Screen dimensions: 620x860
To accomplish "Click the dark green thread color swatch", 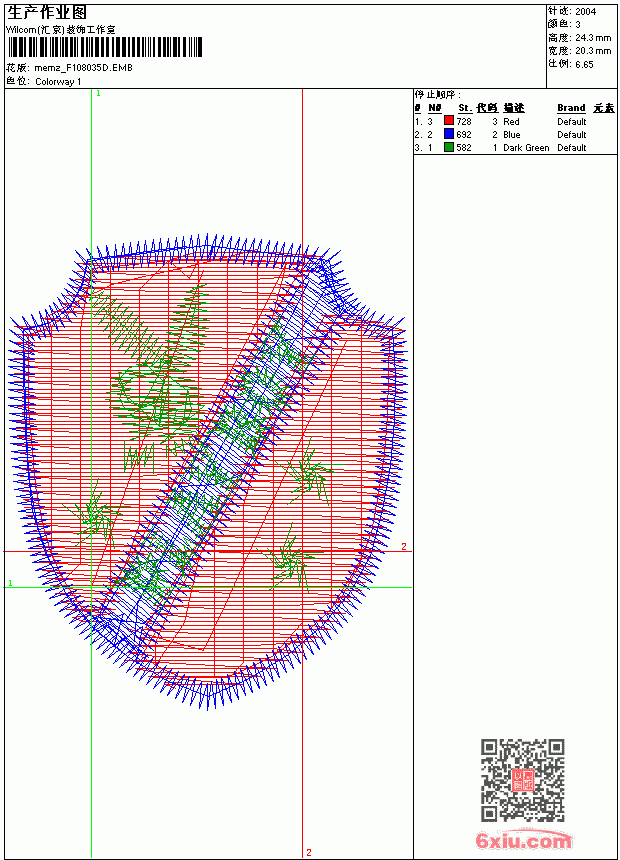I will (449, 148).
